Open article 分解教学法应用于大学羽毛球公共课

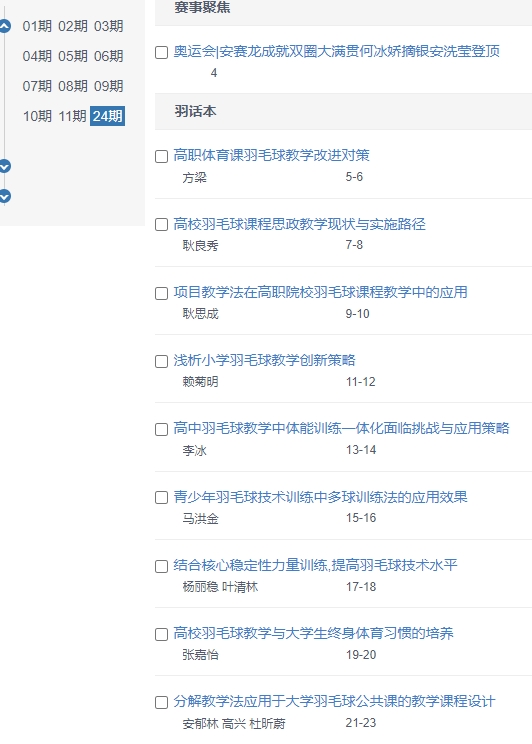pos(334,701)
